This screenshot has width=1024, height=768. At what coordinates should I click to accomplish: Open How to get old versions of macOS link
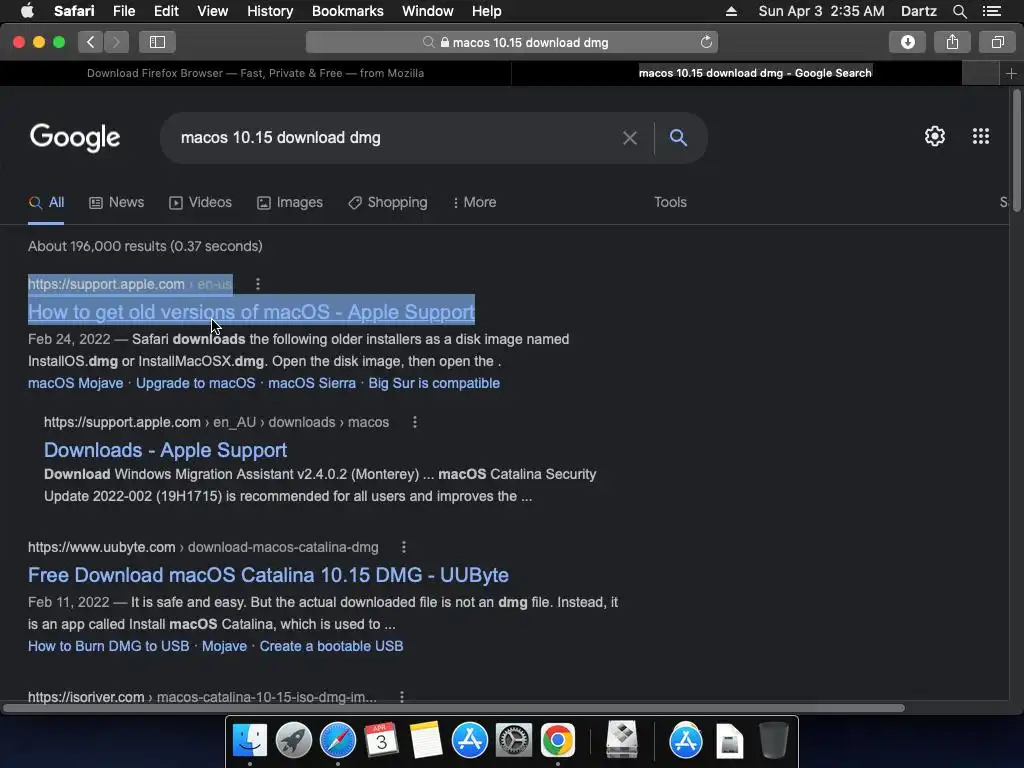pyautogui.click(x=251, y=312)
